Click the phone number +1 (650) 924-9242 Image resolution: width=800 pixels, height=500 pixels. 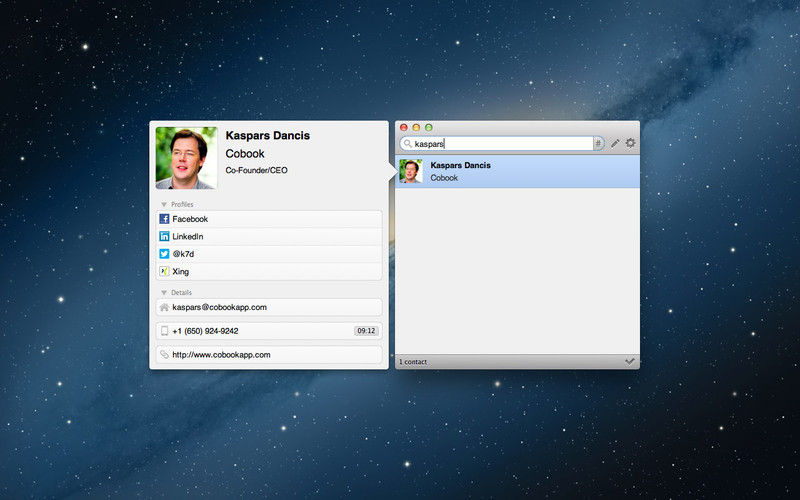[x=205, y=331]
